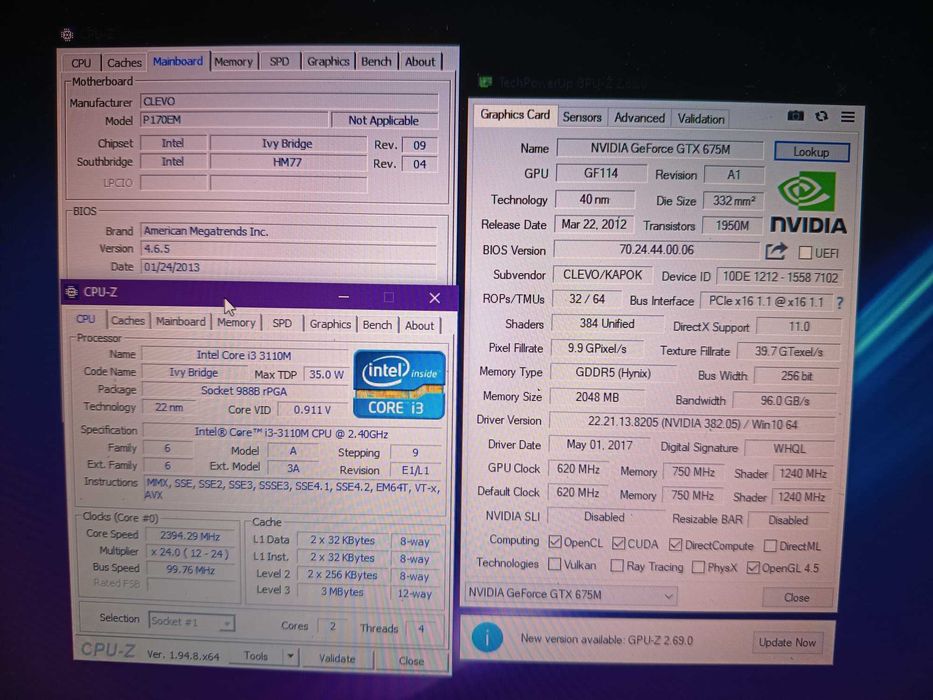Minimize the front CPU-Z window
Viewport: 933px width, 700px height.
click(344, 296)
